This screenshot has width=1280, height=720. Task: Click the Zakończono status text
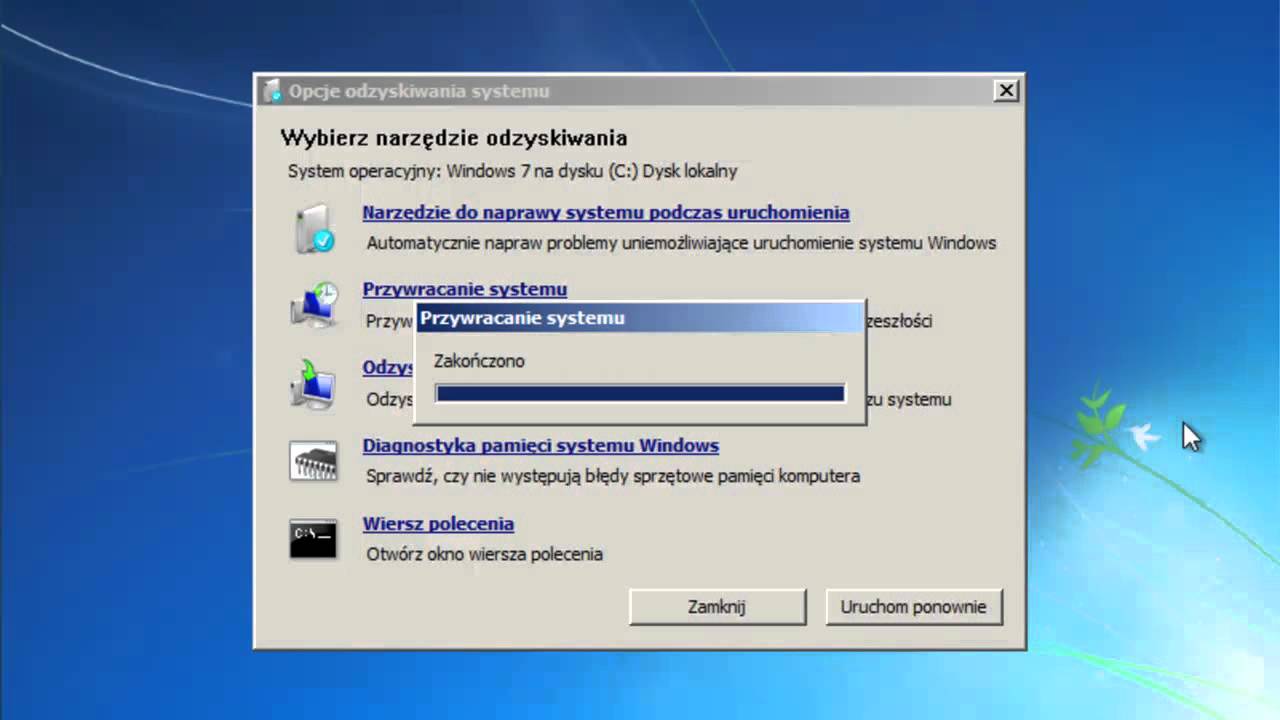click(x=479, y=361)
